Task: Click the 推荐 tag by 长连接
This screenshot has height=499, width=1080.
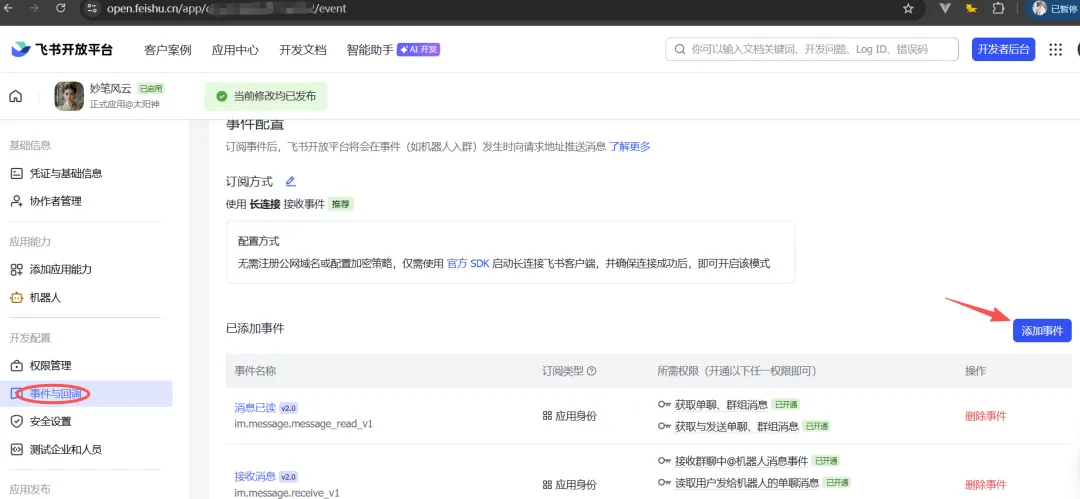Action: [341, 205]
